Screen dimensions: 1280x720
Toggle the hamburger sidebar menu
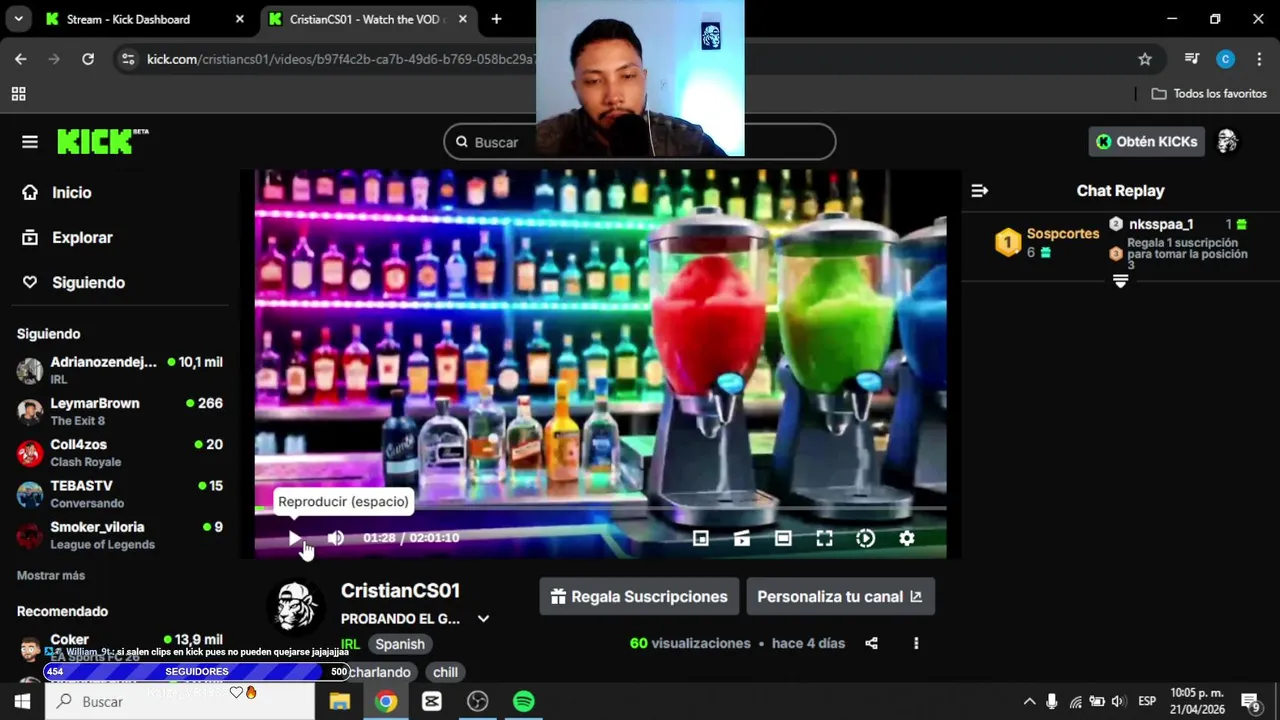[30, 142]
